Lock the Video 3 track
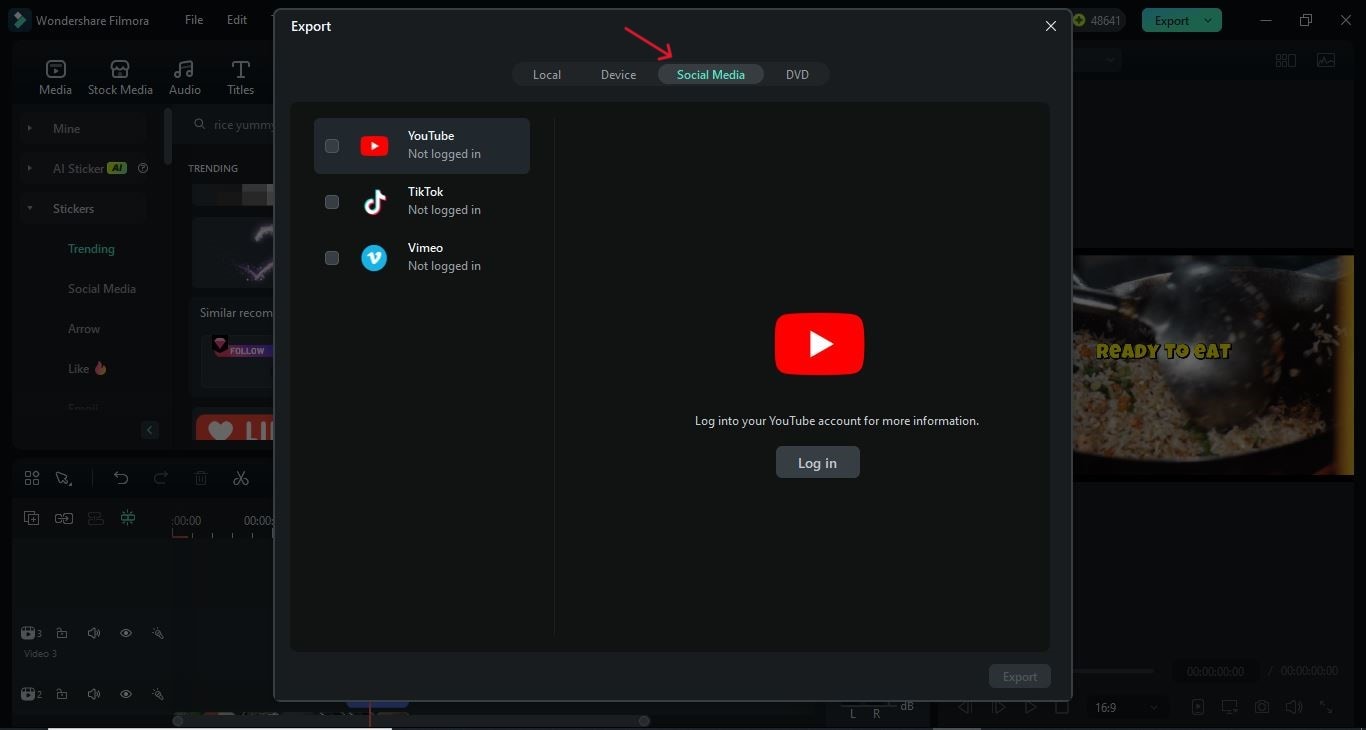1366x730 pixels. click(62, 633)
